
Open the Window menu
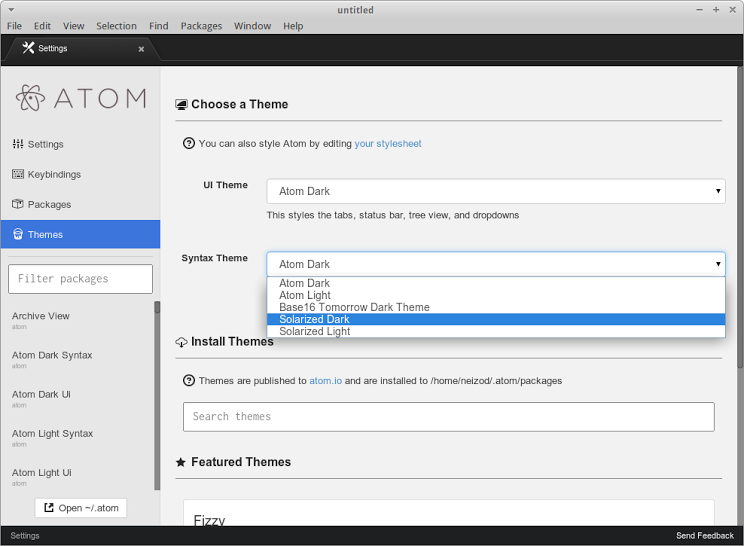252,26
